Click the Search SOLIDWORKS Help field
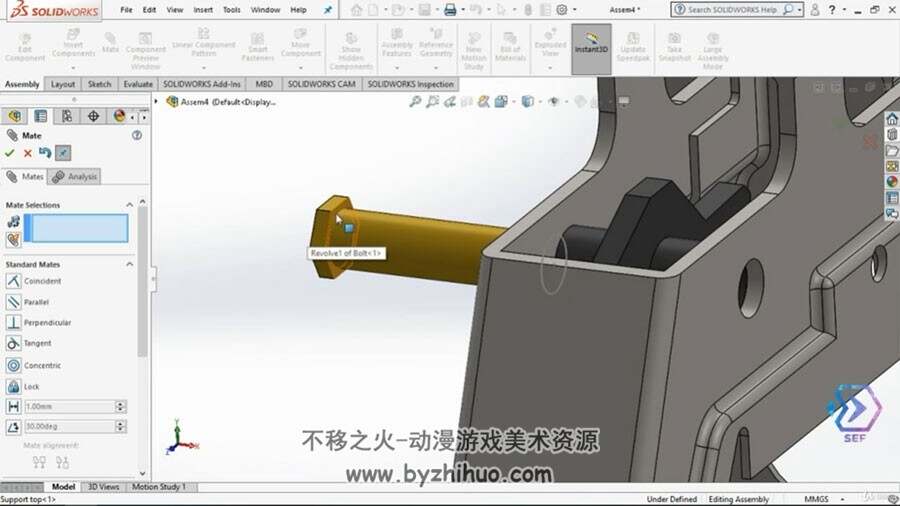 (732, 10)
